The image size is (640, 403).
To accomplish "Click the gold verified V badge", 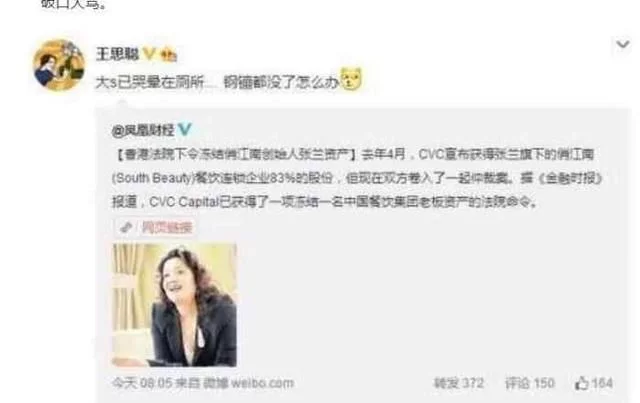I will (149, 53).
